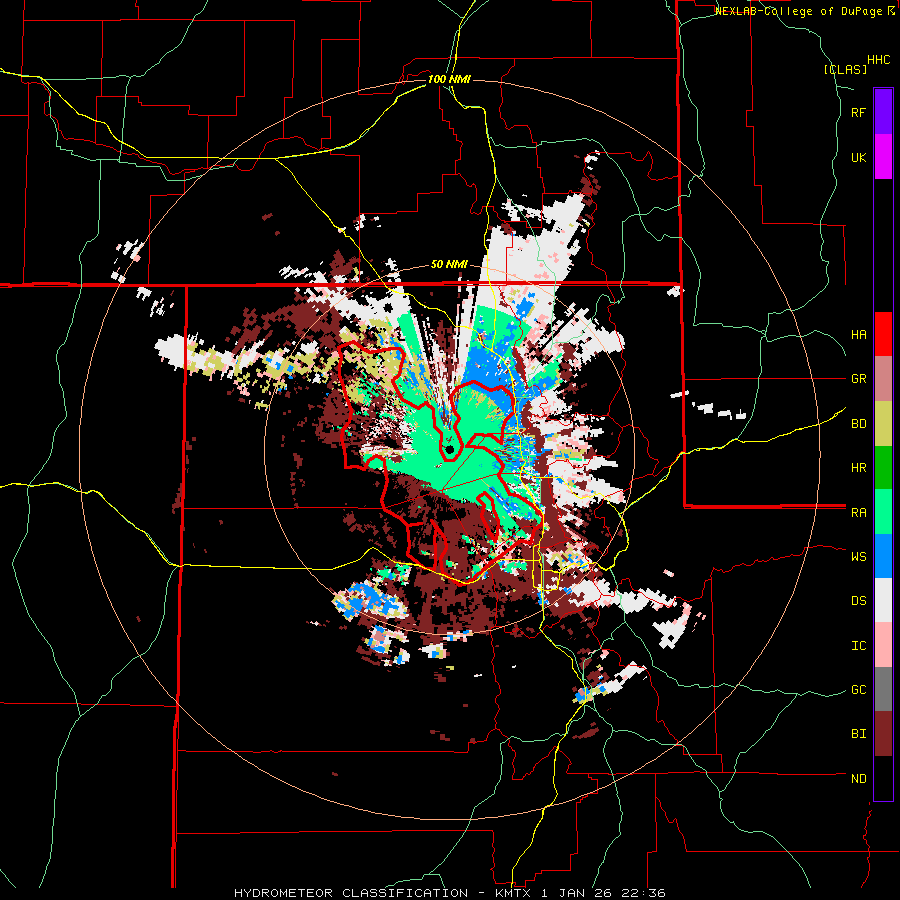This screenshot has width=900, height=900.
Task: Select the olive BD legend swatch
Action: click(883, 423)
